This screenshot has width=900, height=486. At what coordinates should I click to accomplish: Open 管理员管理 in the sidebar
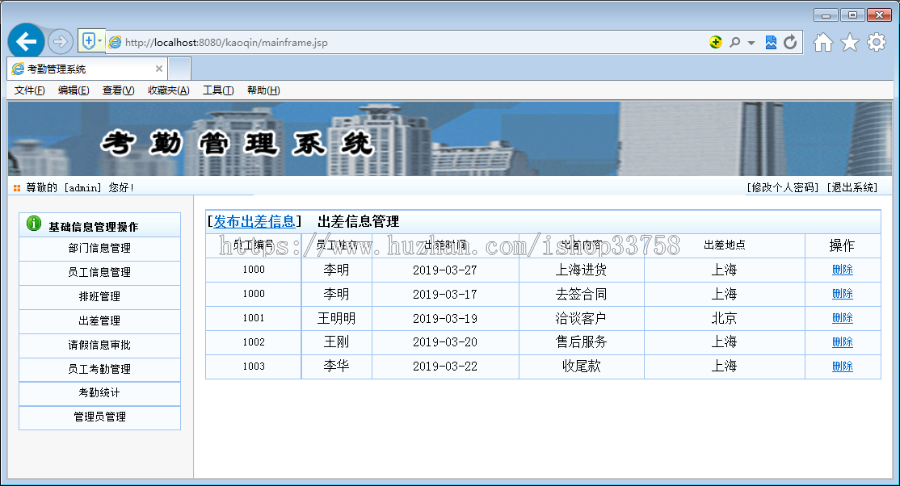point(99,417)
